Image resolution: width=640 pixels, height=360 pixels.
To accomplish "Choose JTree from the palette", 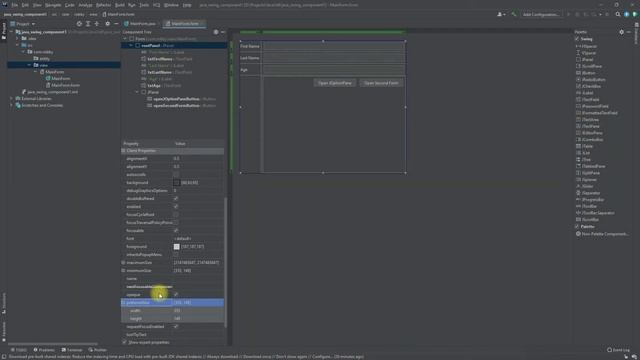I will tap(583, 160).
